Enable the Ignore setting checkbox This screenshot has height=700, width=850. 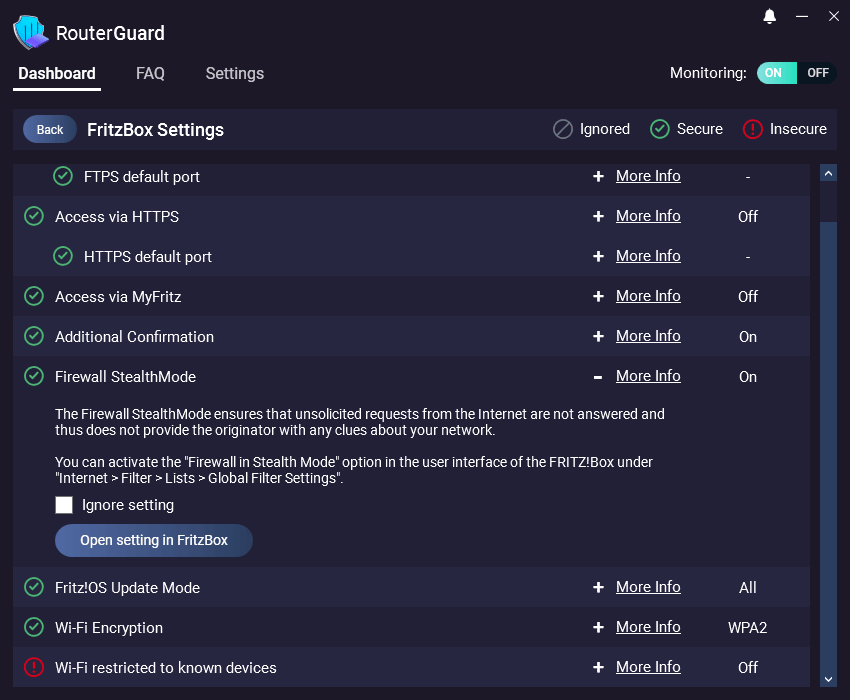64,505
